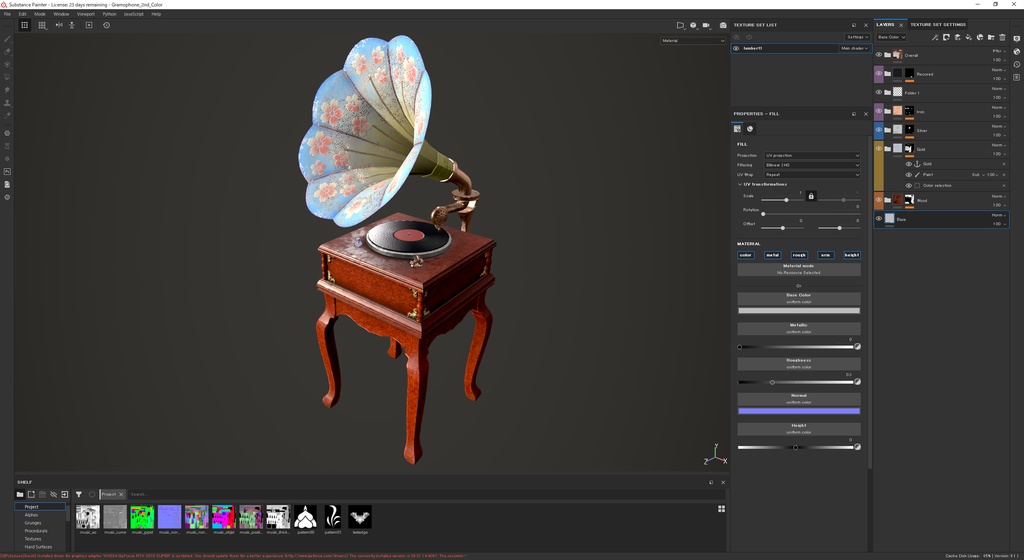Take a viewport screenshot with the photo icon
The height and width of the screenshot is (560, 1024).
coord(723,25)
